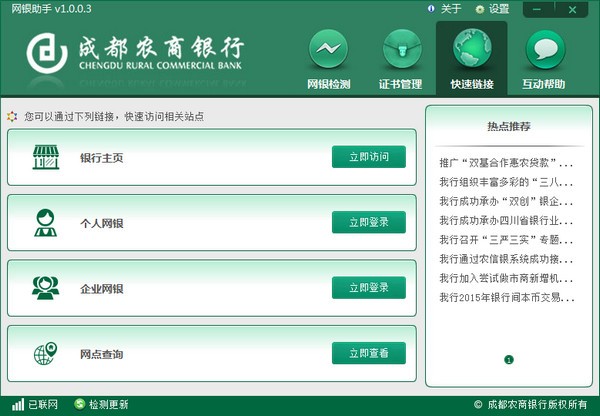Viewport: 600px width, 416px height.
Task: Click 立即登录 for 企业网银
Action: pos(369,288)
